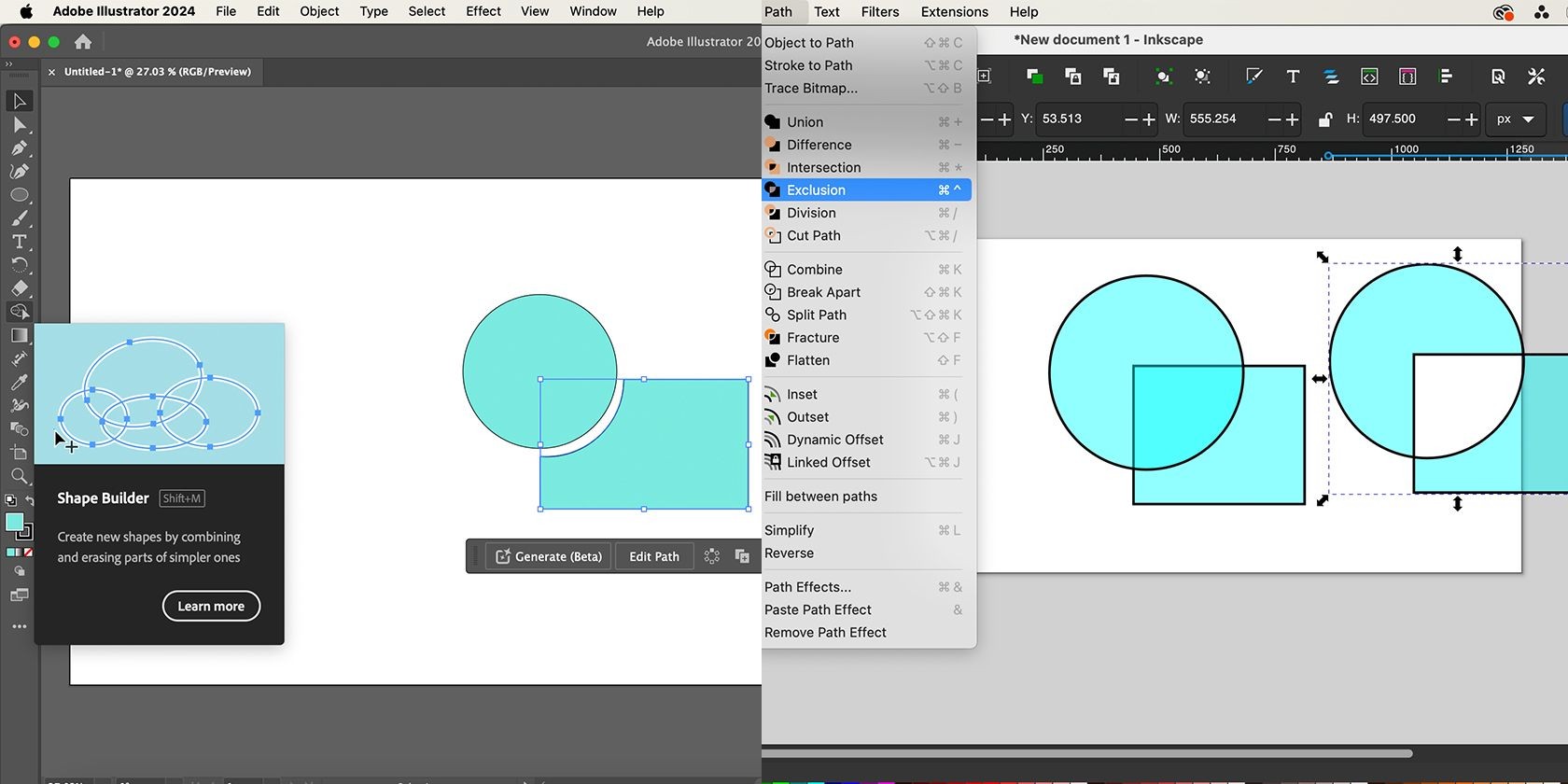Open the Inkscape XML editor icon
Viewport: 1568px width, 784px height.
[1369, 77]
